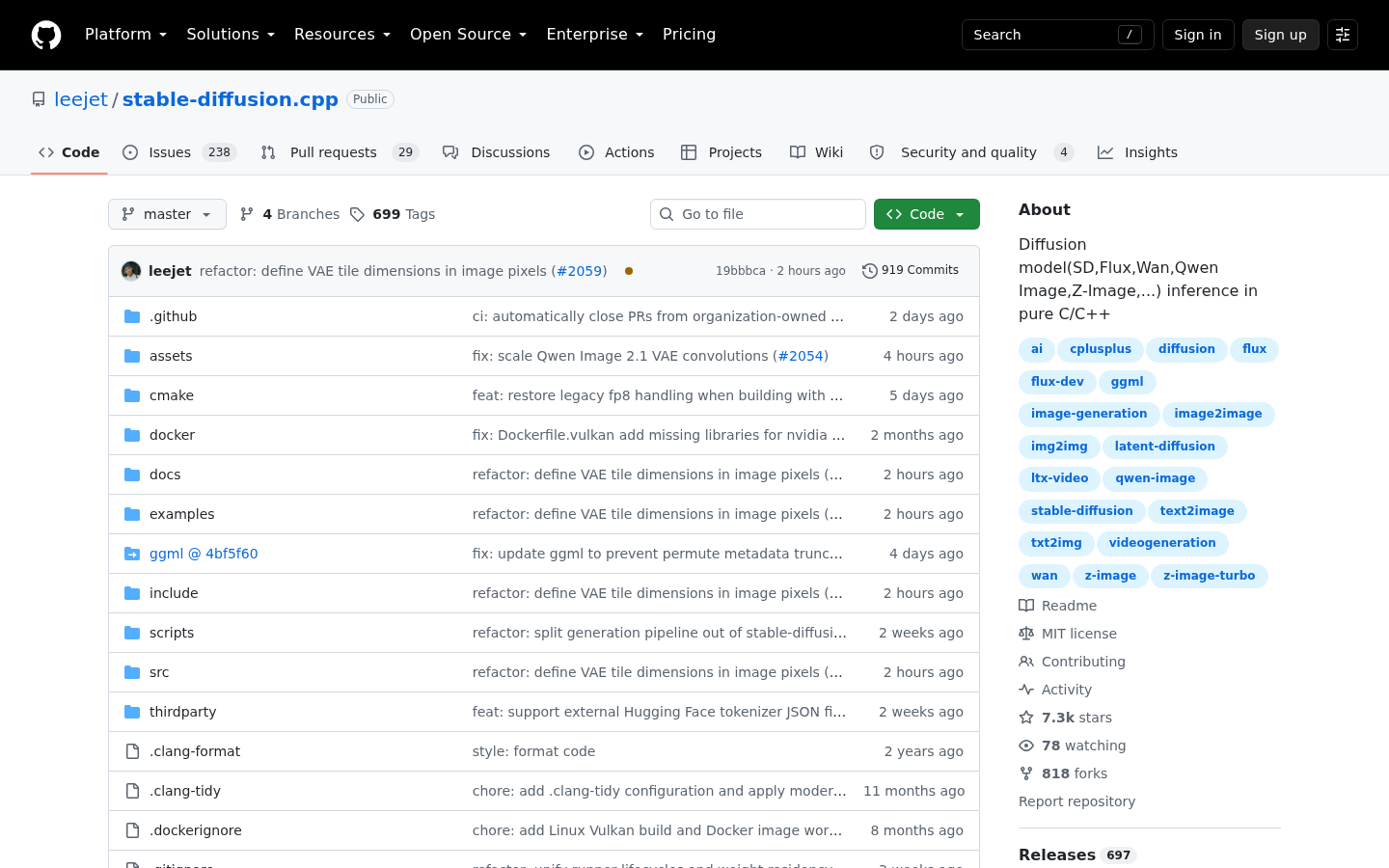
Task: Open the master branch selector
Action: tap(167, 214)
